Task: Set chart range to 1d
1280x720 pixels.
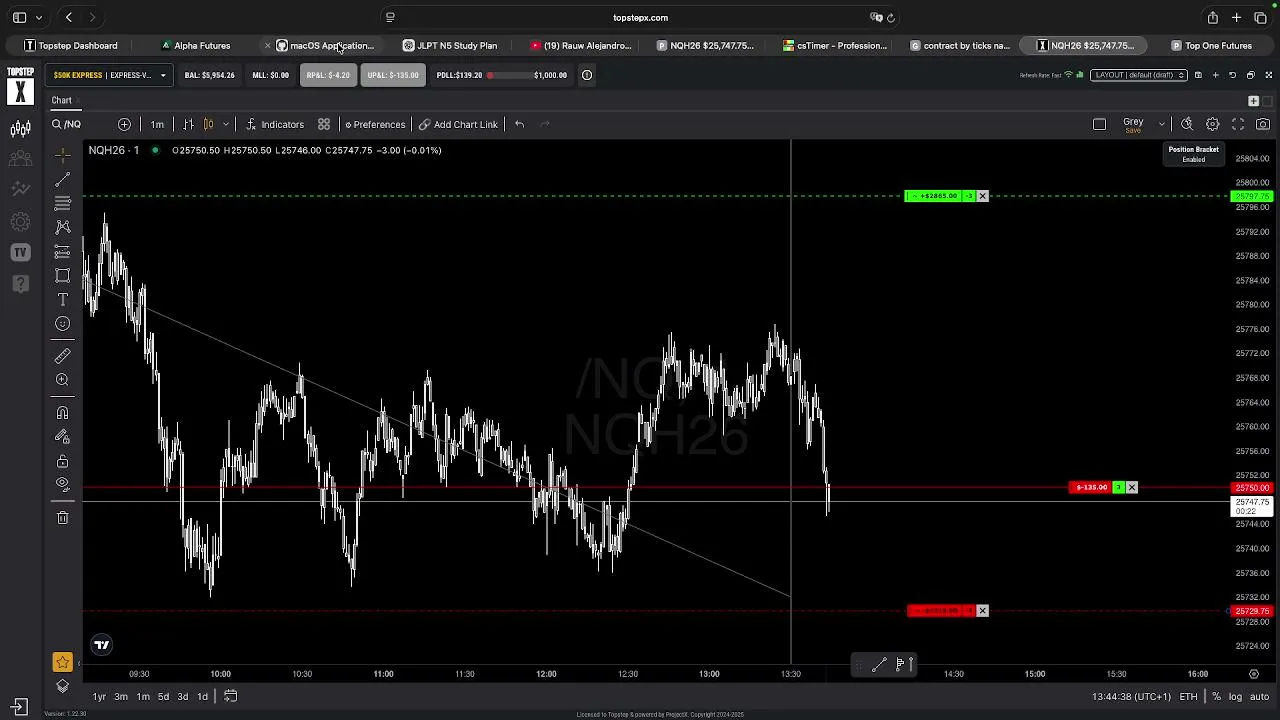Action: pos(202,696)
